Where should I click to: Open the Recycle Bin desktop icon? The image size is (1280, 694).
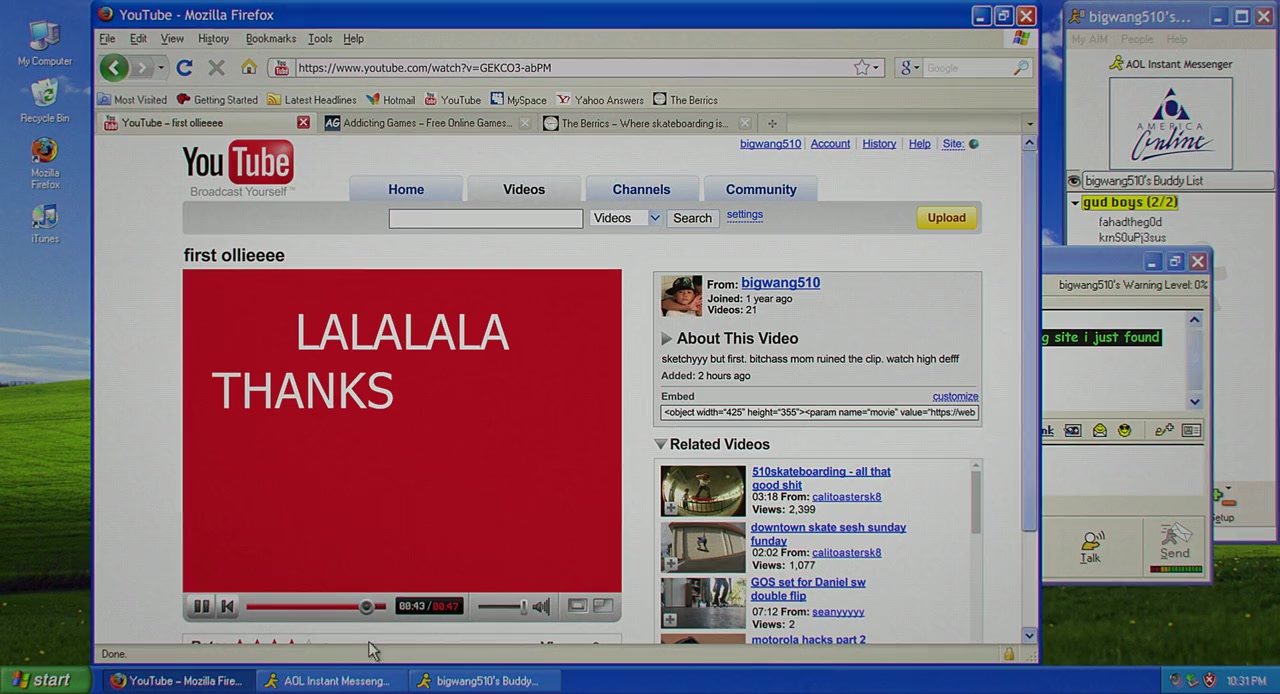coord(44,100)
